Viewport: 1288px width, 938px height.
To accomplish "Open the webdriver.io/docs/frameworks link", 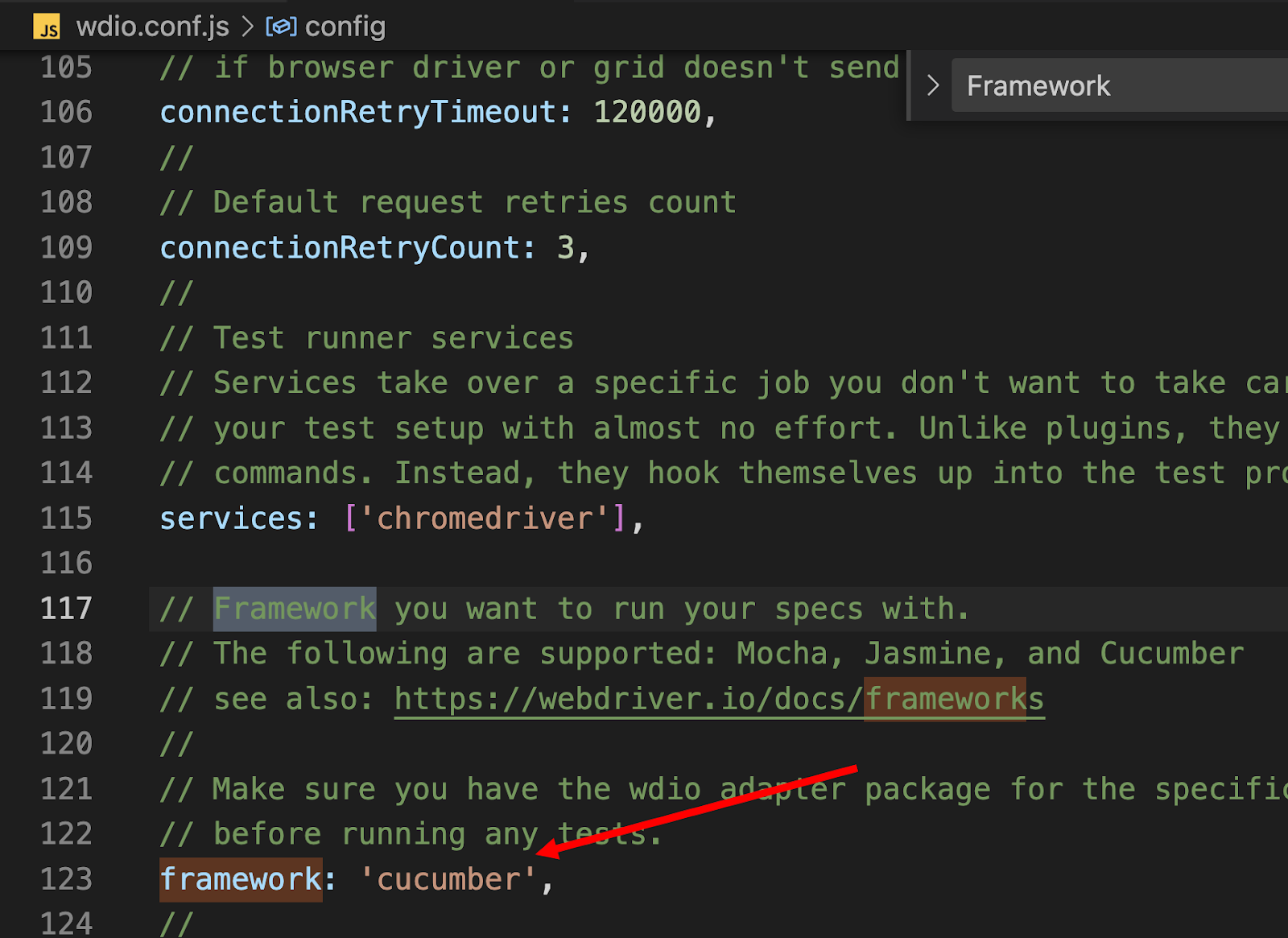I will pyautogui.click(x=719, y=699).
